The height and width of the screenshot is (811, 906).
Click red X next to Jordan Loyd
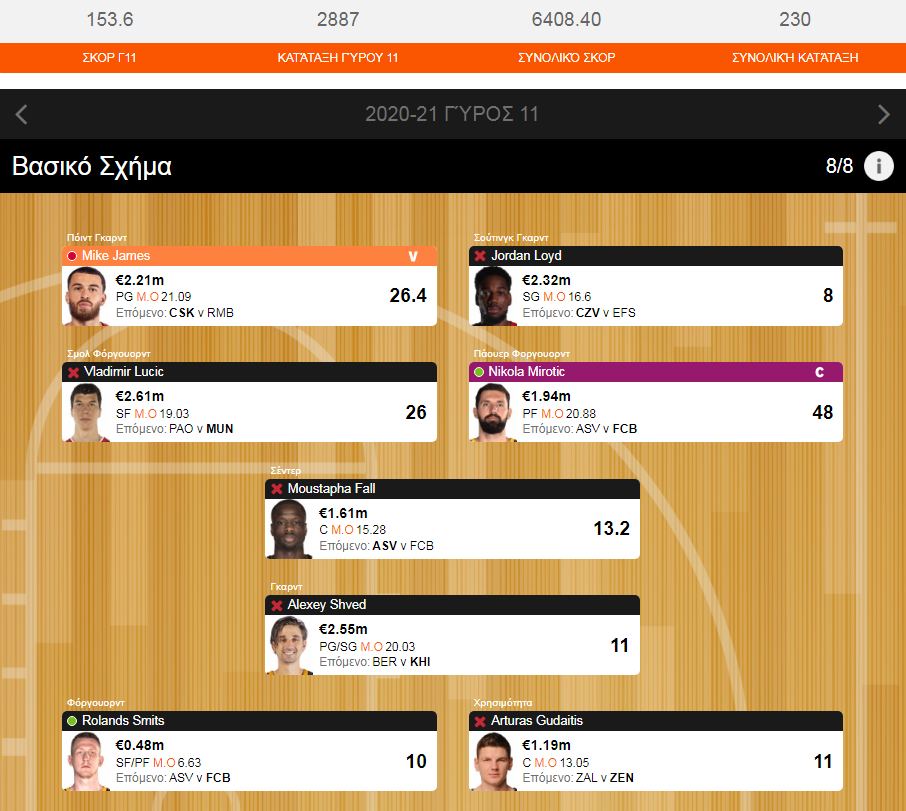tap(480, 256)
